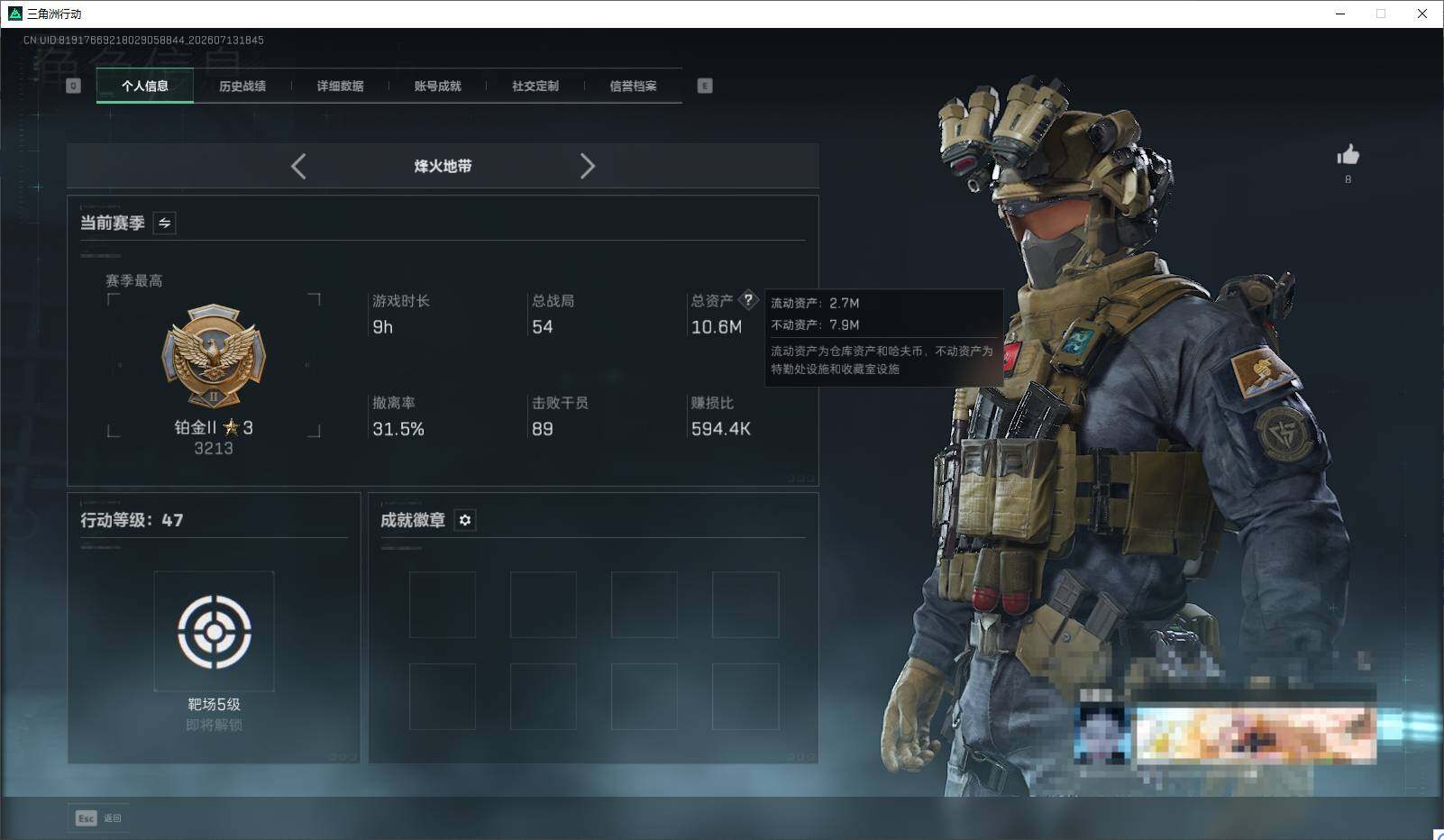
Task: Click the player avatar thumbnail
Action: [x=1101, y=734]
